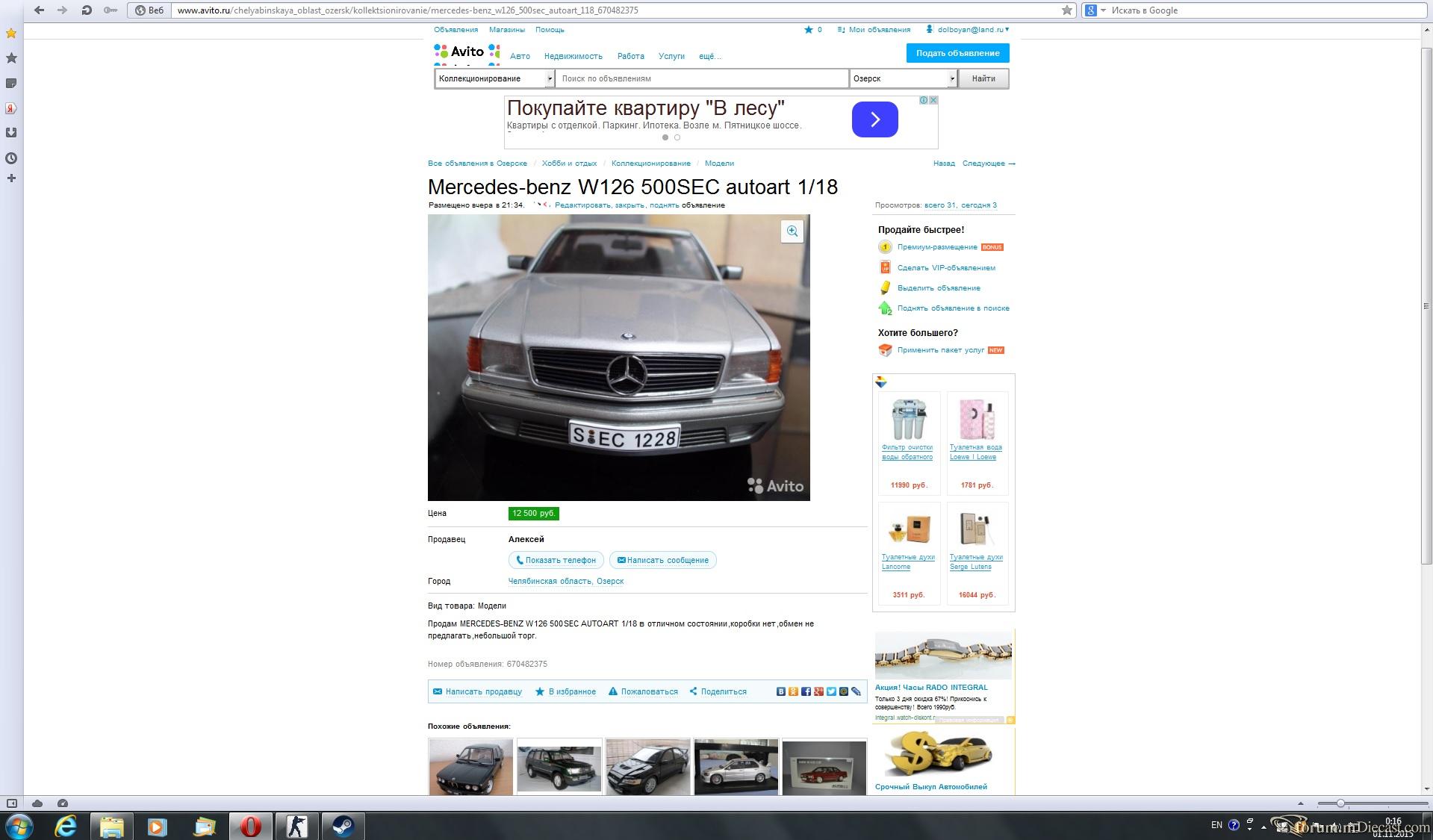1433x840 pixels.
Task: Click Написать сообщение button
Action: (662, 560)
